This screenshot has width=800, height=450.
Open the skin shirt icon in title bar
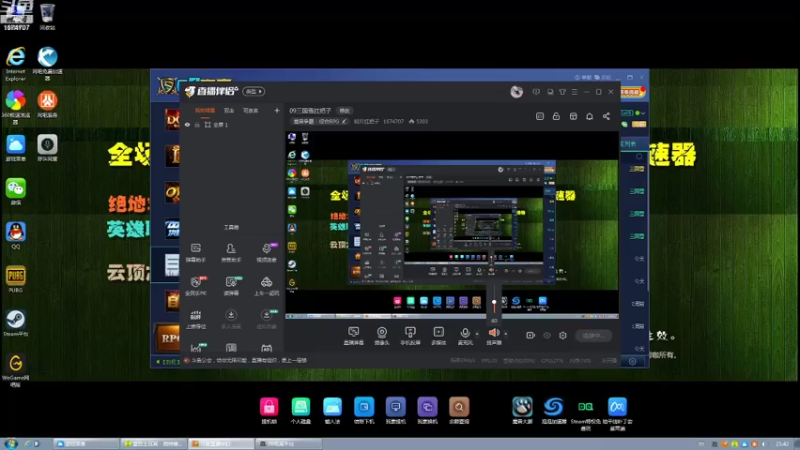562,92
